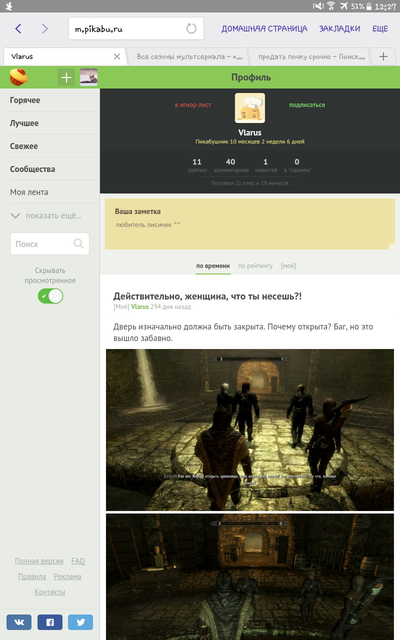Viewport: 400px width, 640px height.
Task: Switch to 'по рейтингу' sorting tab
Action: [255, 266]
